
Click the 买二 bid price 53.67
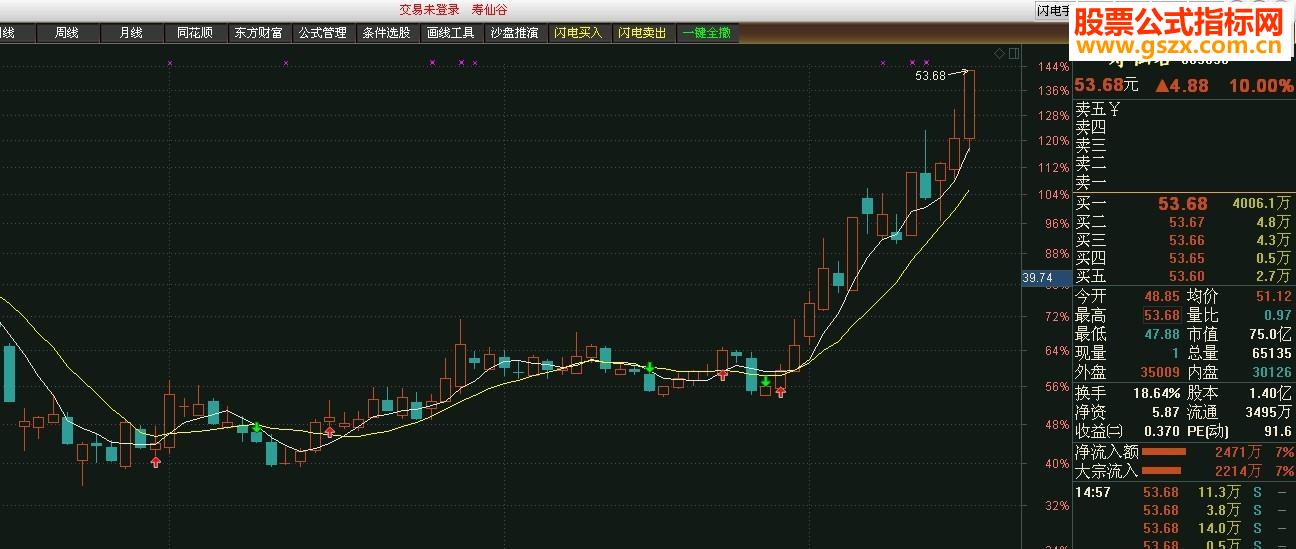coord(1187,222)
